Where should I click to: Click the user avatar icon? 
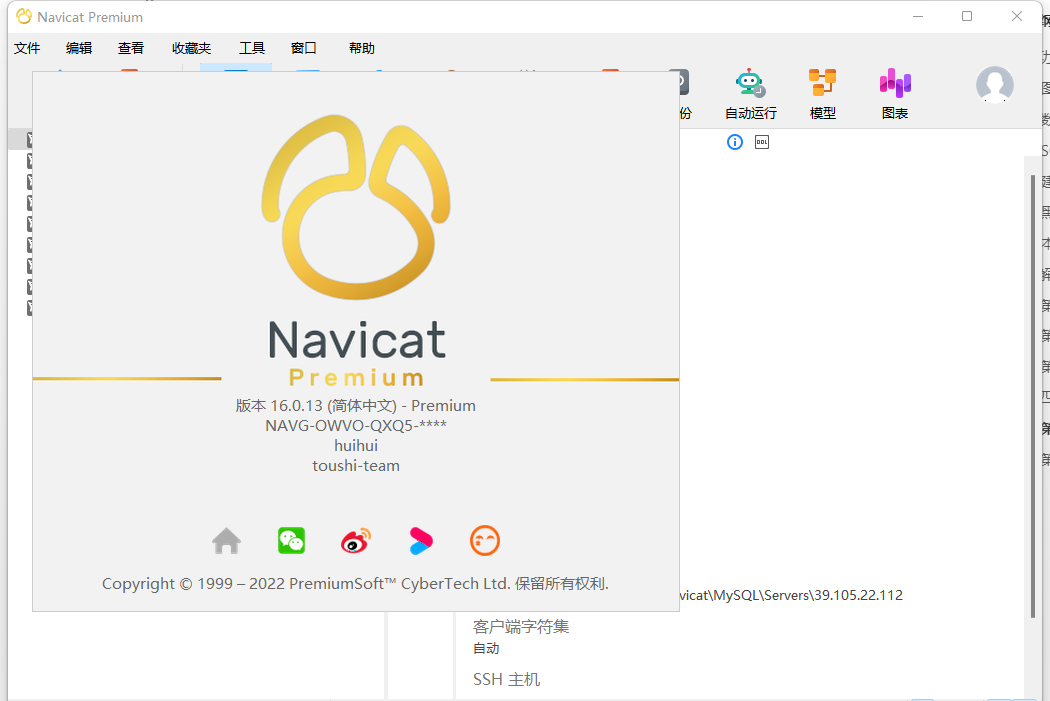pos(994,84)
